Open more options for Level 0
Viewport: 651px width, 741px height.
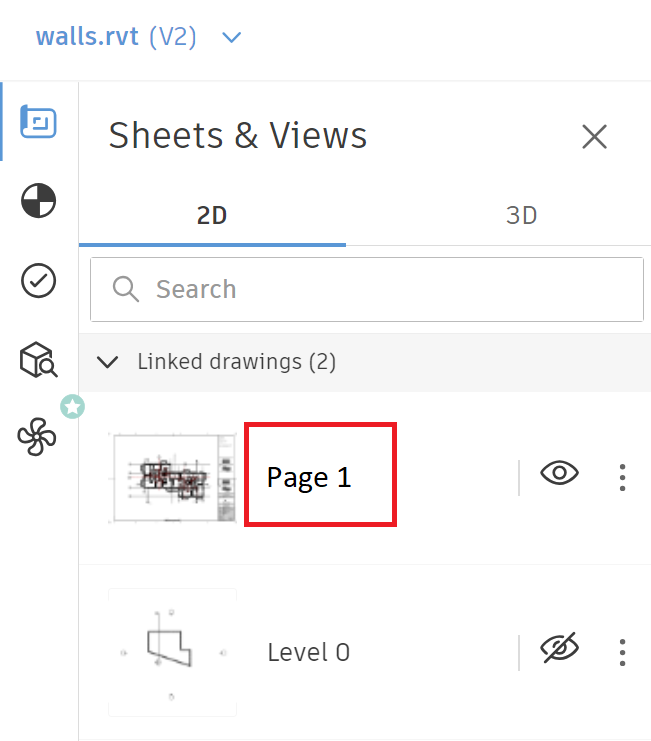[622, 652]
